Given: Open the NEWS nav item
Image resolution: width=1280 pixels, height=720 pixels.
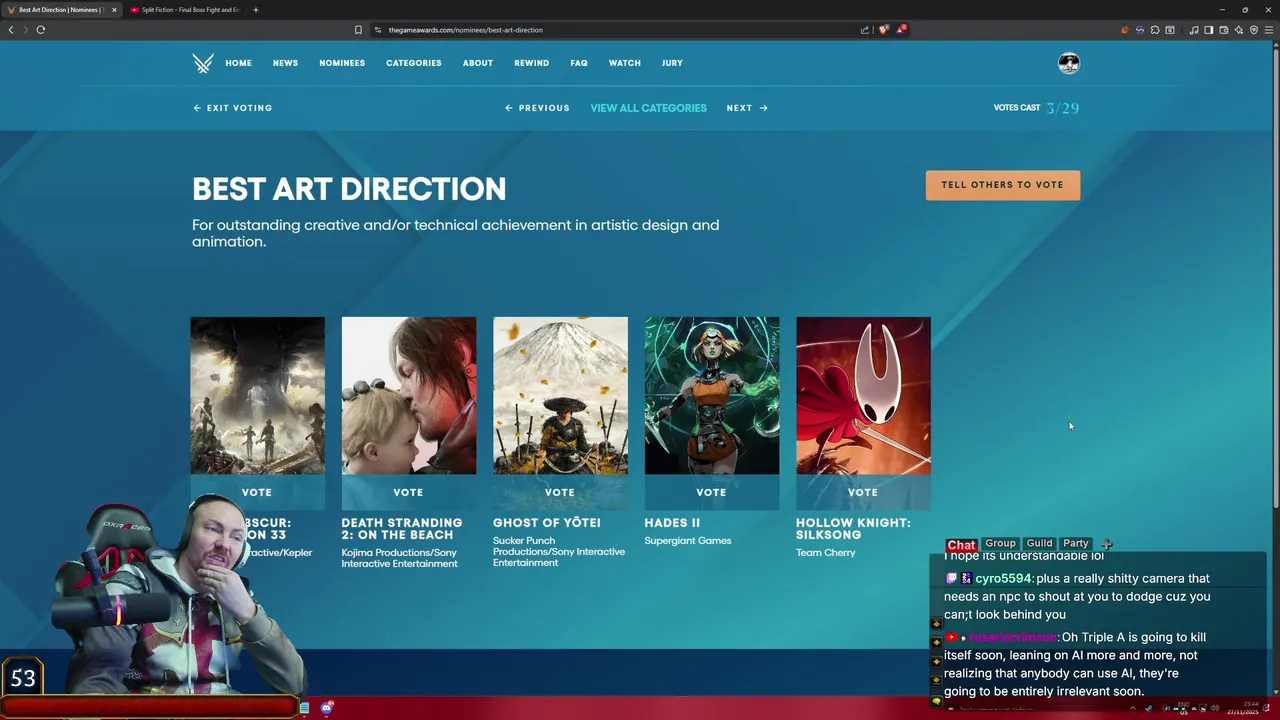Looking at the screenshot, I should pos(285,63).
